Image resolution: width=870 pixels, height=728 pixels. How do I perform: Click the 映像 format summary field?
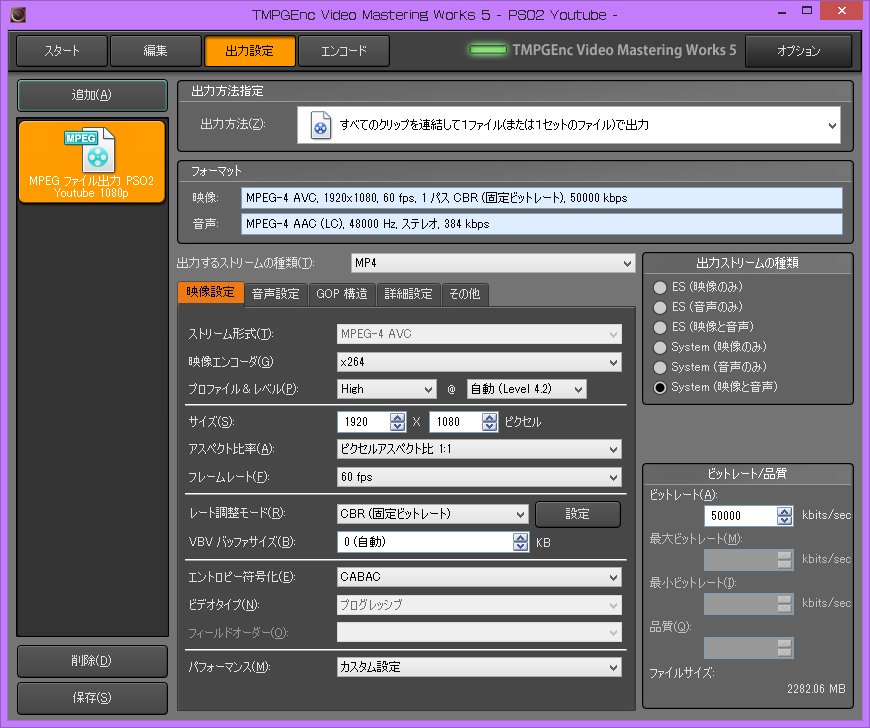click(x=542, y=198)
